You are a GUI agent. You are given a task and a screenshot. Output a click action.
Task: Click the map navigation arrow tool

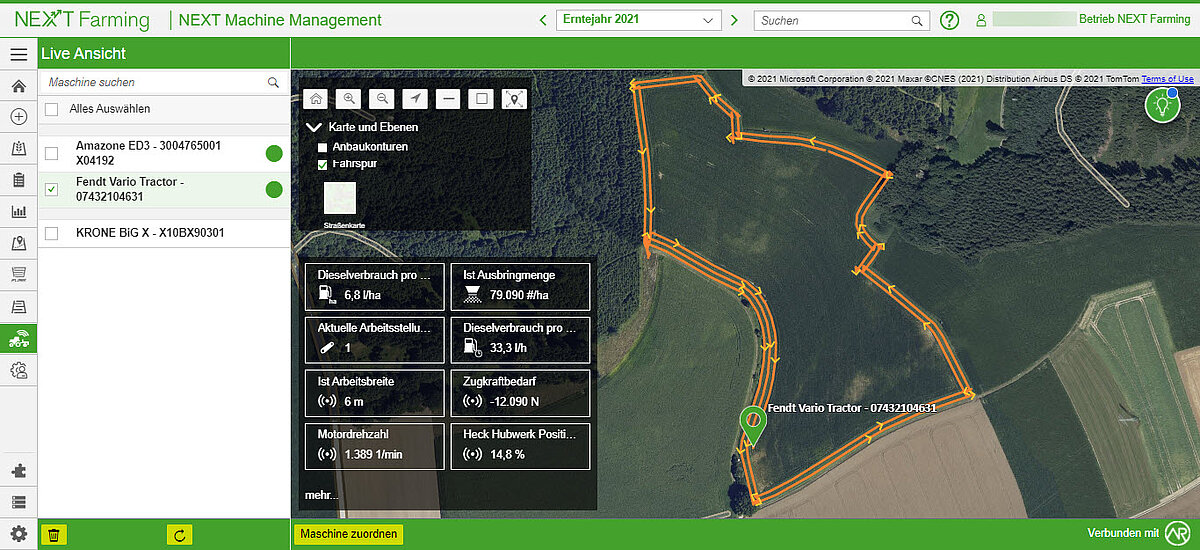coord(414,98)
